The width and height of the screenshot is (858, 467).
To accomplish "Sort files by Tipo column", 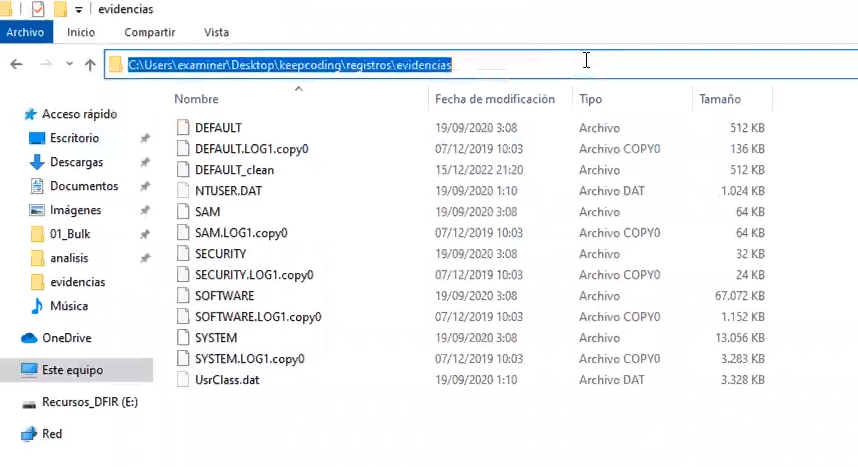I will tap(590, 99).
